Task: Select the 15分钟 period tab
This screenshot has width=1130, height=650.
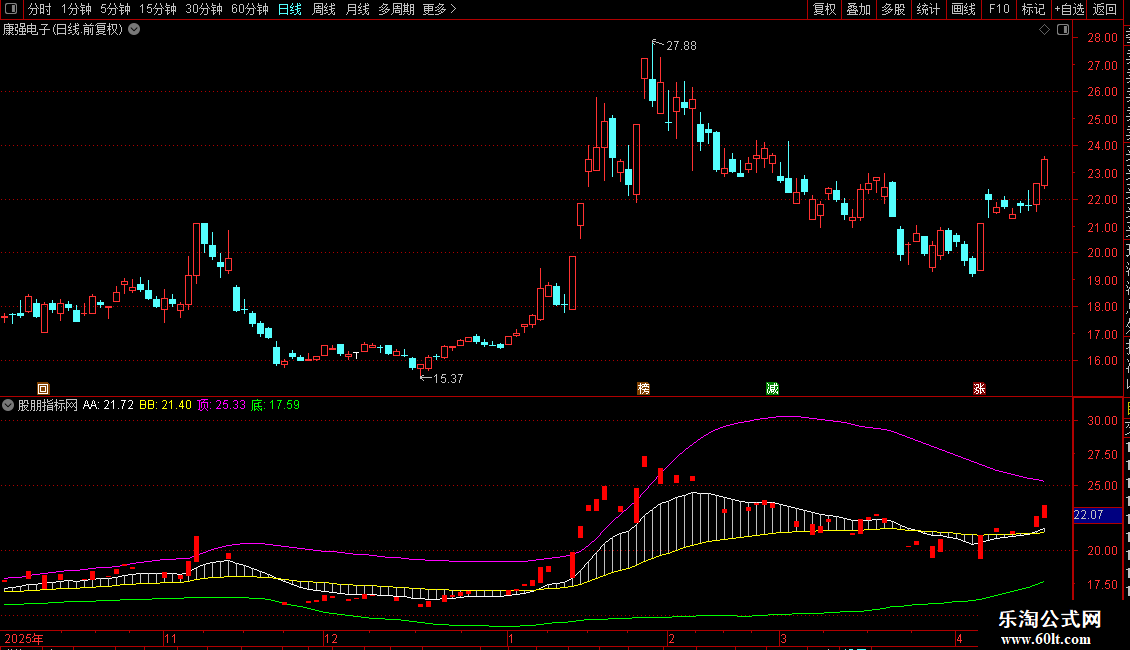Action: (158, 9)
